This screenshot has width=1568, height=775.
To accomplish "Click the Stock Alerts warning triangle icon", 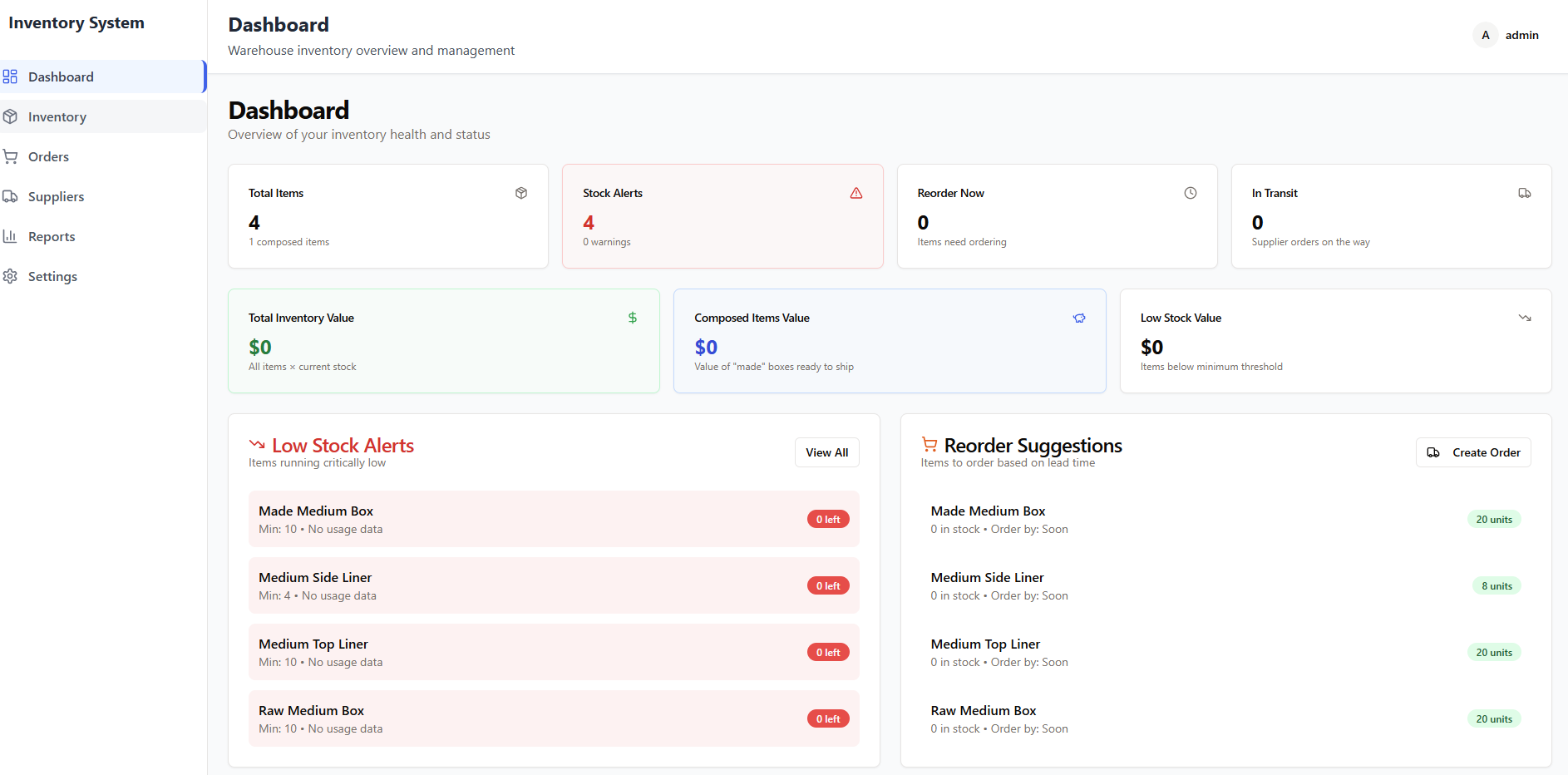I will coord(855,193).
